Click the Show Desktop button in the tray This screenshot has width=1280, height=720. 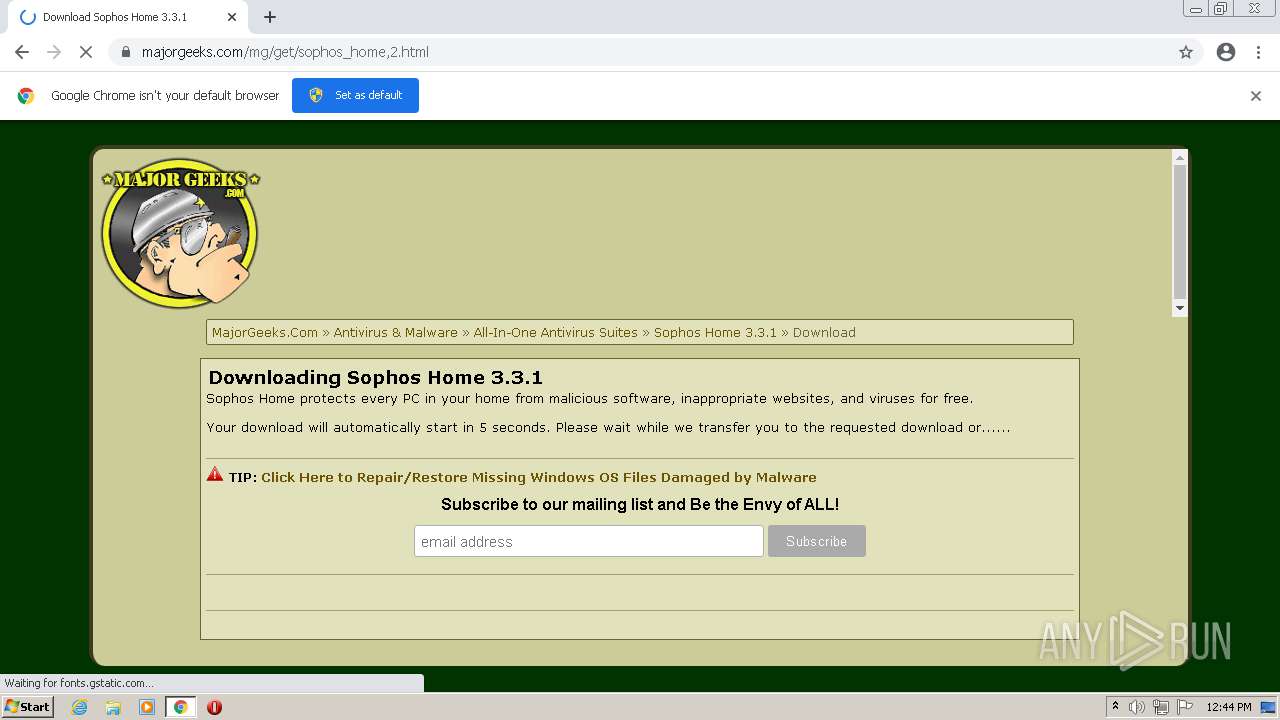pyautogui.click(x=1268, y=707)
